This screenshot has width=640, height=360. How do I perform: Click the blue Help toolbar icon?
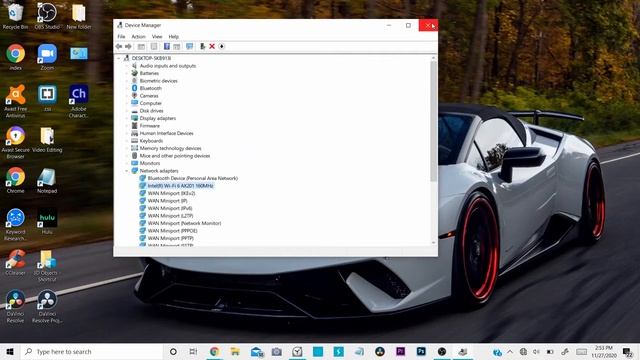point(167,47)
